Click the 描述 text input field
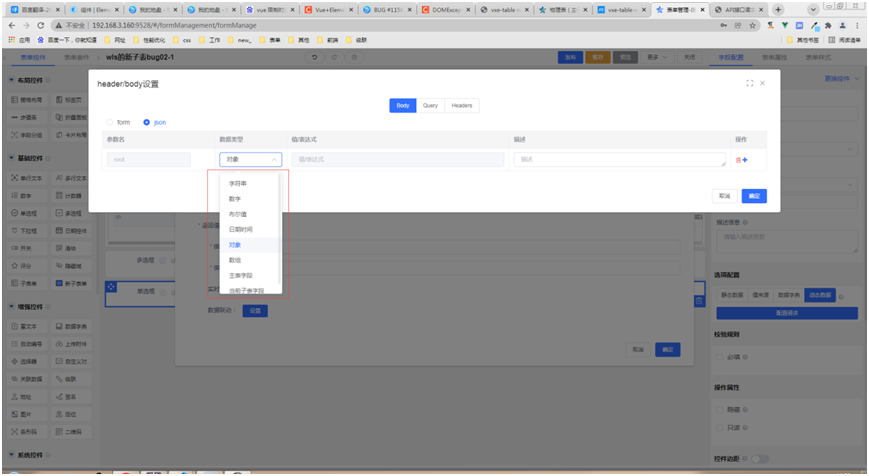Image resolution: width=869 pixels, height=476 pixels. [x=619, y=159]
